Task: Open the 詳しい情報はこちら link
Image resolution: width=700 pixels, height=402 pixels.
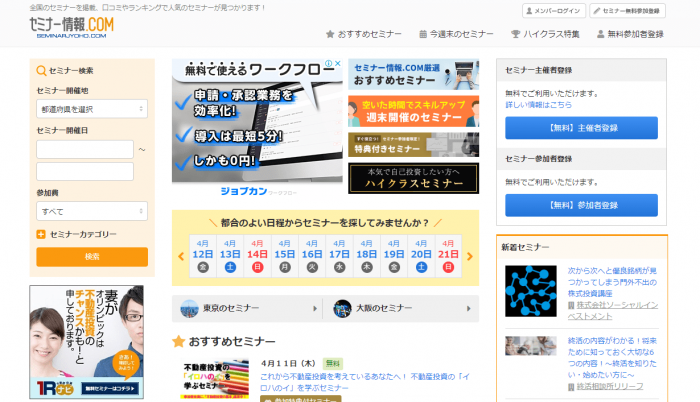Action: point(539,104)
